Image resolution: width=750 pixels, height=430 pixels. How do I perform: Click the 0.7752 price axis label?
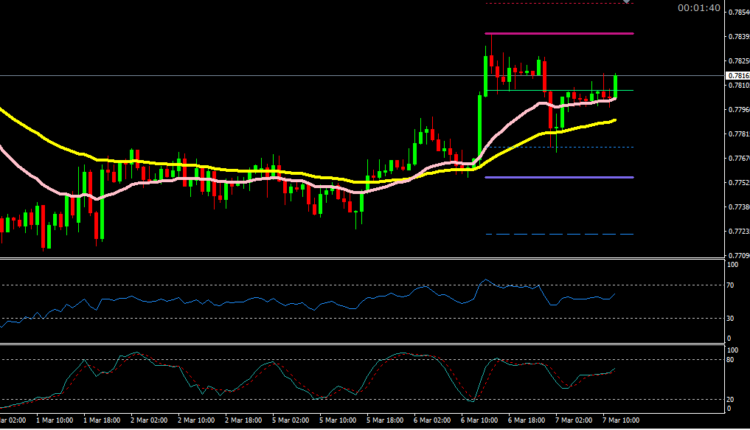(738, 183)
